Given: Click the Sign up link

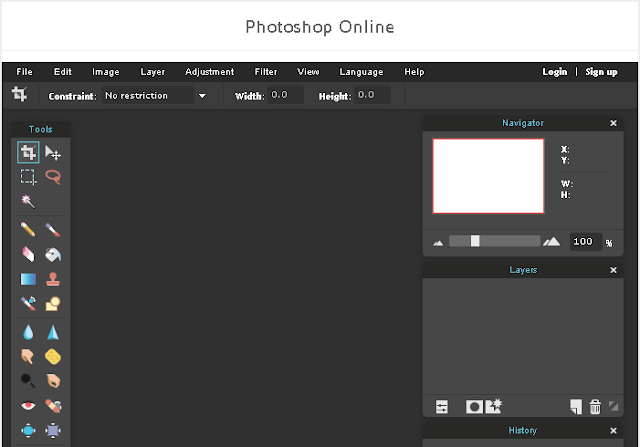Looking at the screenshot, I should pyautogui.click(x=601, y=72).
